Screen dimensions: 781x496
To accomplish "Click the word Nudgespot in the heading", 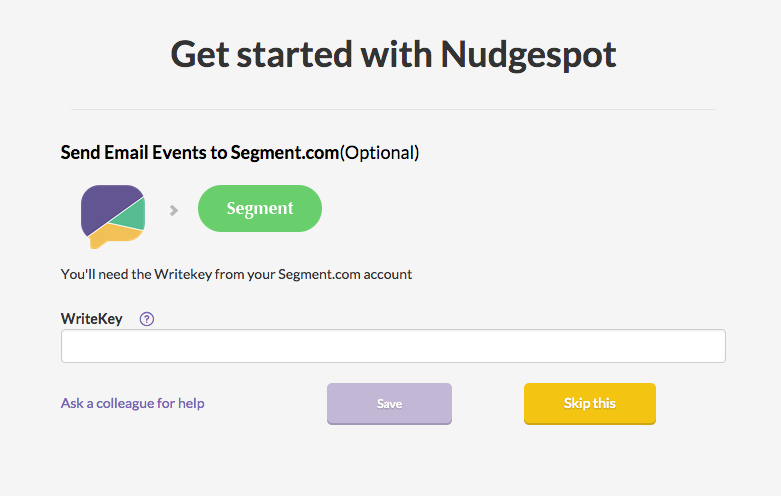I will [528, 53].
